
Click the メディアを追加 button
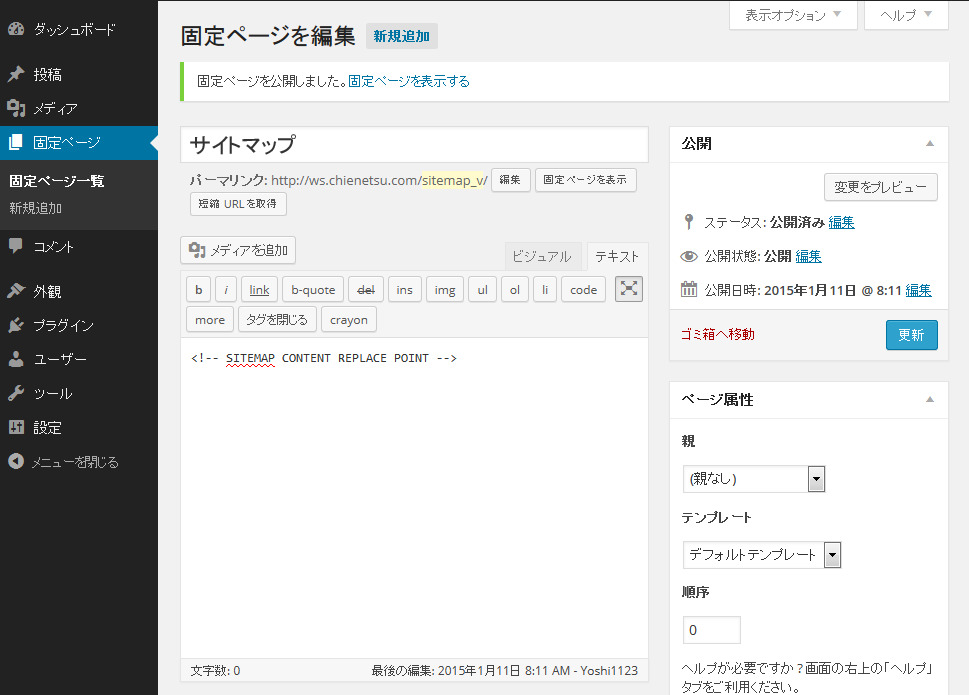(x=238, y=250)
